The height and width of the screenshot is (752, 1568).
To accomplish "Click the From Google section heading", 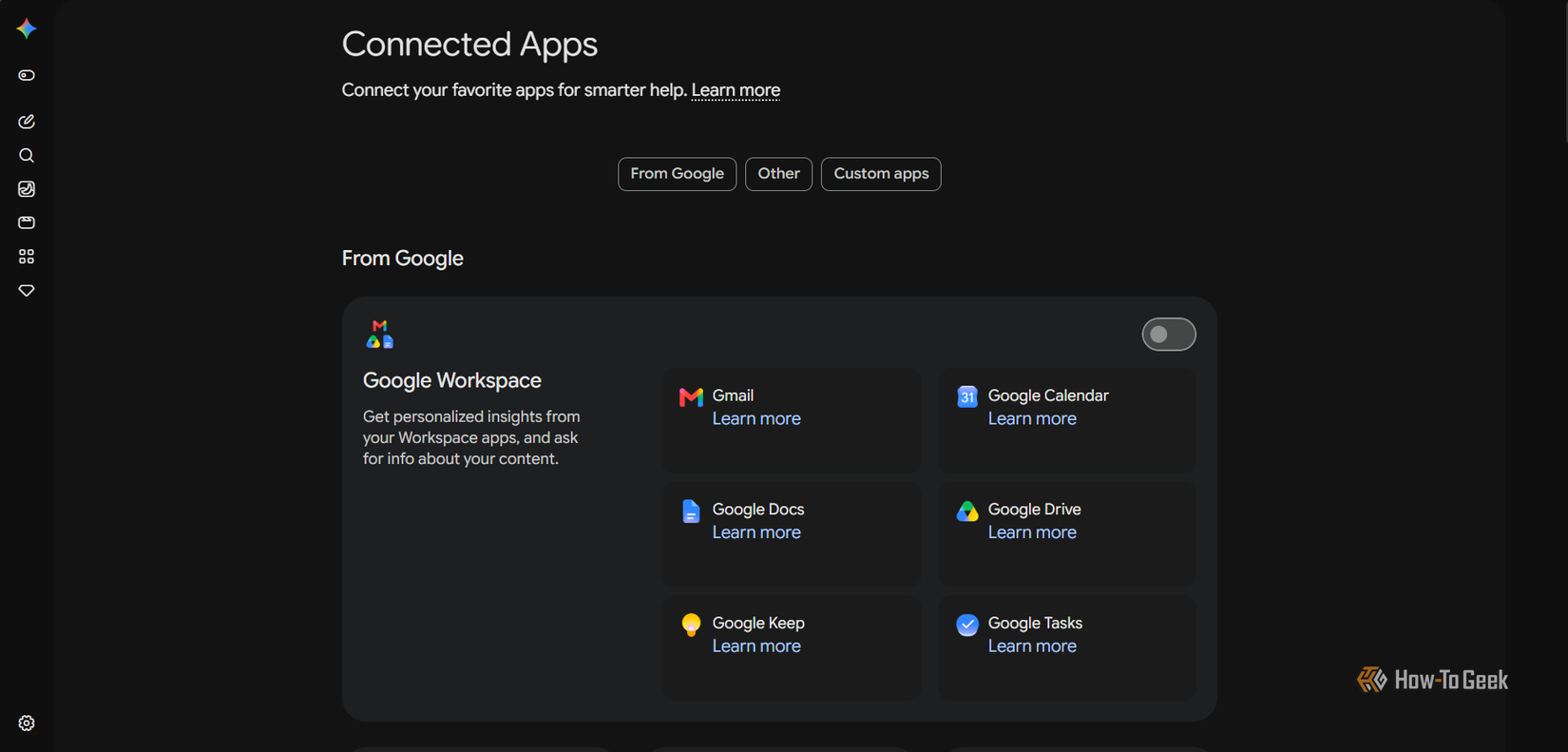I will tap(403, 259).
